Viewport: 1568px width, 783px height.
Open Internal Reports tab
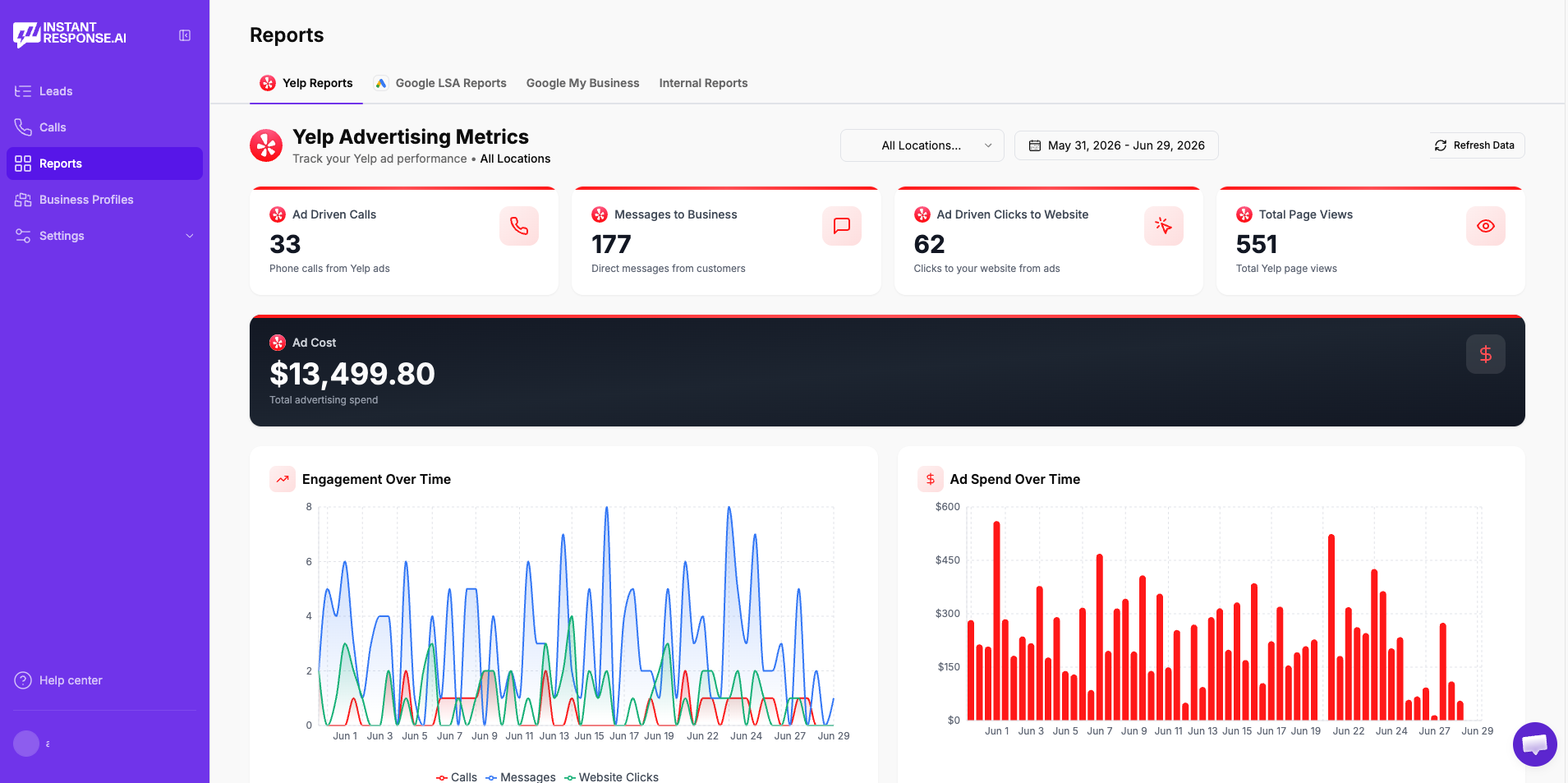click(x=703, y=83)
